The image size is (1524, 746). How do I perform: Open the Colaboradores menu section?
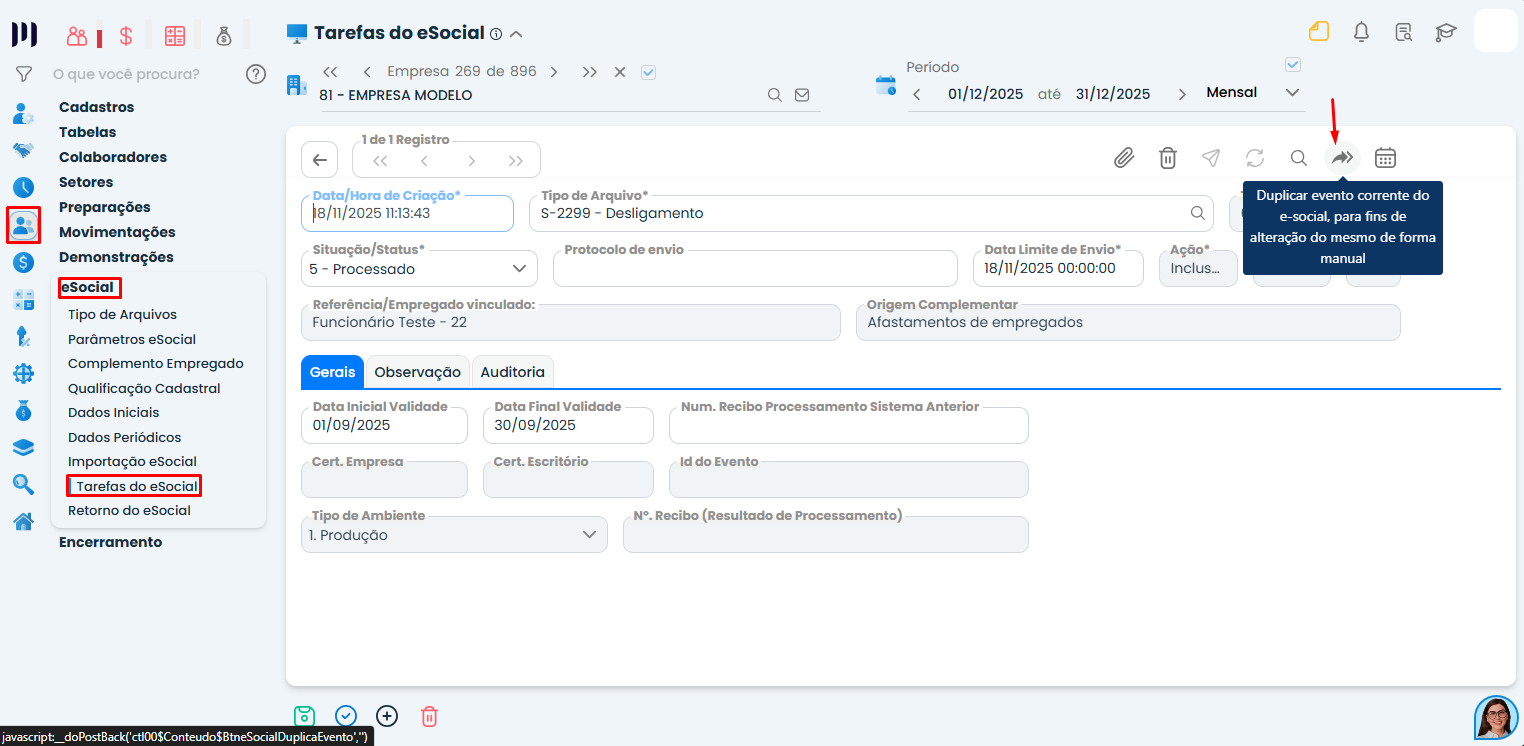(113, 157)
